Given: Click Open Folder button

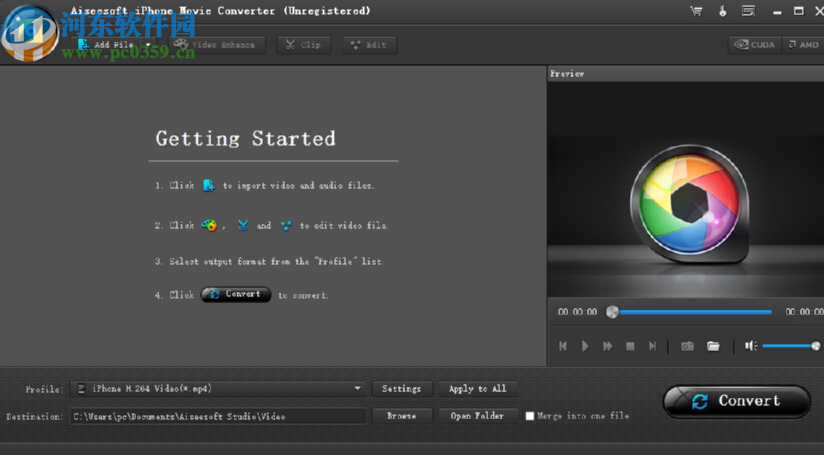Looking at the screenshot, I should (x=477, y=416).
